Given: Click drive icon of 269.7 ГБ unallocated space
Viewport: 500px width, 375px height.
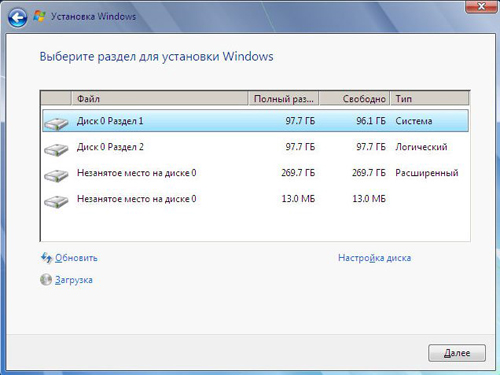Looking at the screenshot, I should (x=56, y=175).
